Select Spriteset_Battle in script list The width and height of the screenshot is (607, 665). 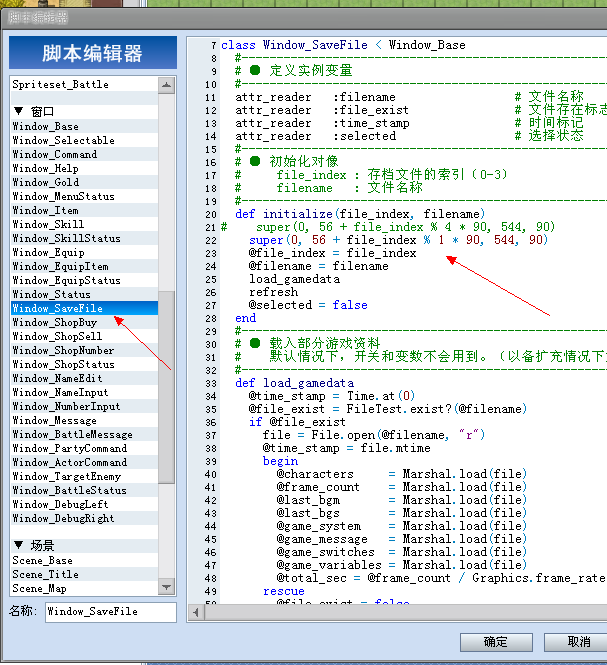tap(84, 84)
